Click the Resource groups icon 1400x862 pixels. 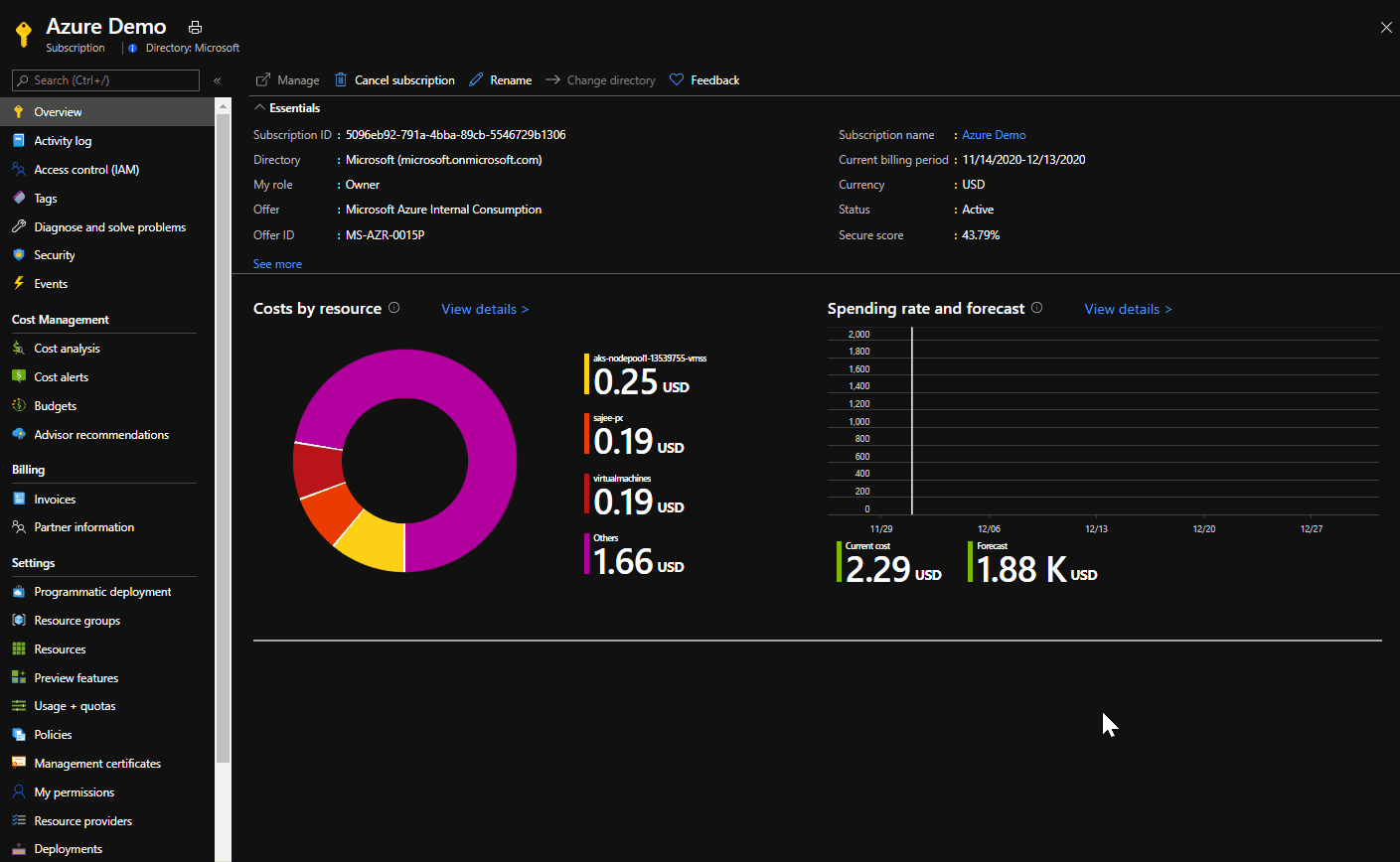pyautogui.click(x=19, y=620)
